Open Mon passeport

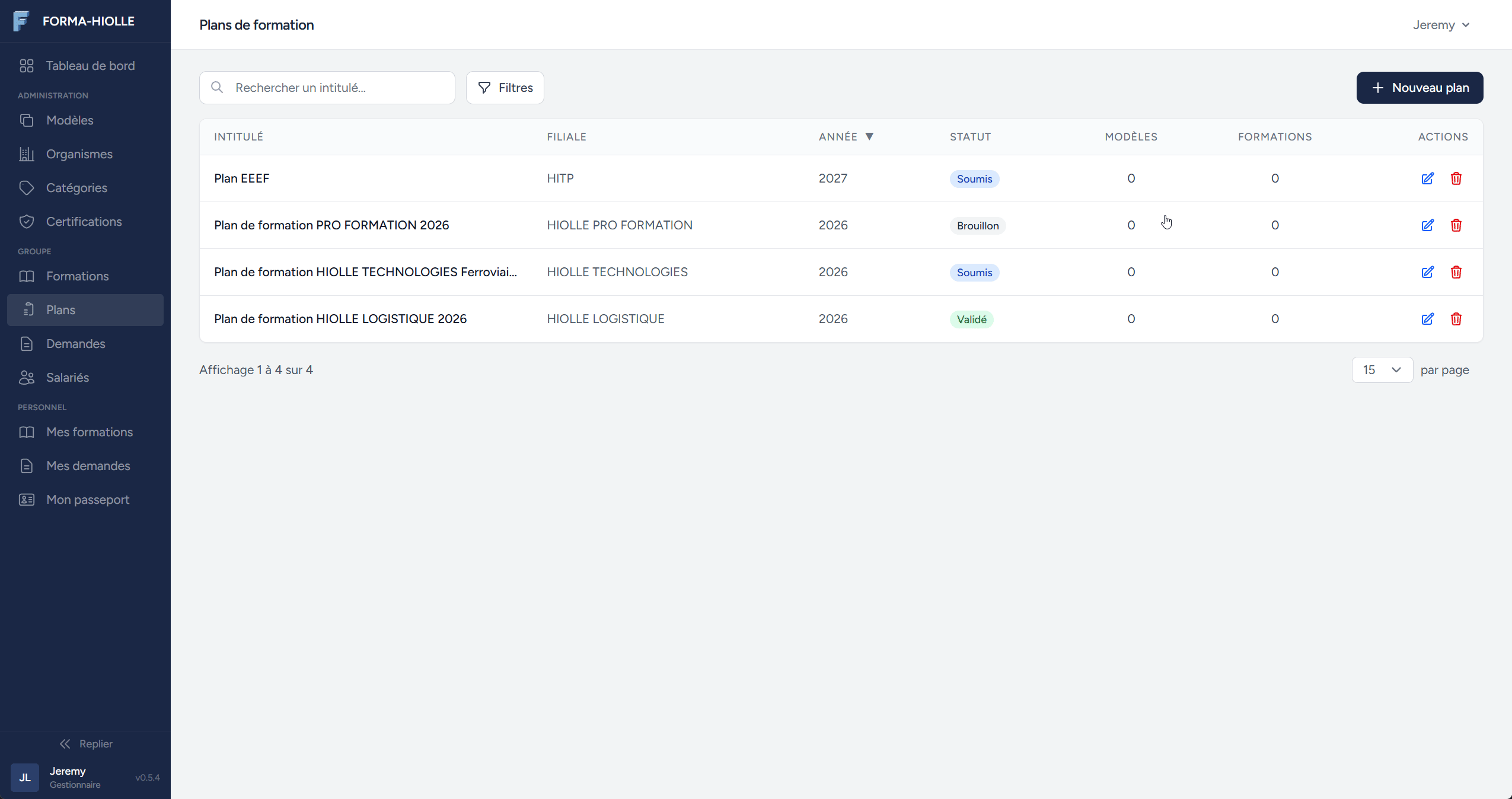[x=85, y=500]
